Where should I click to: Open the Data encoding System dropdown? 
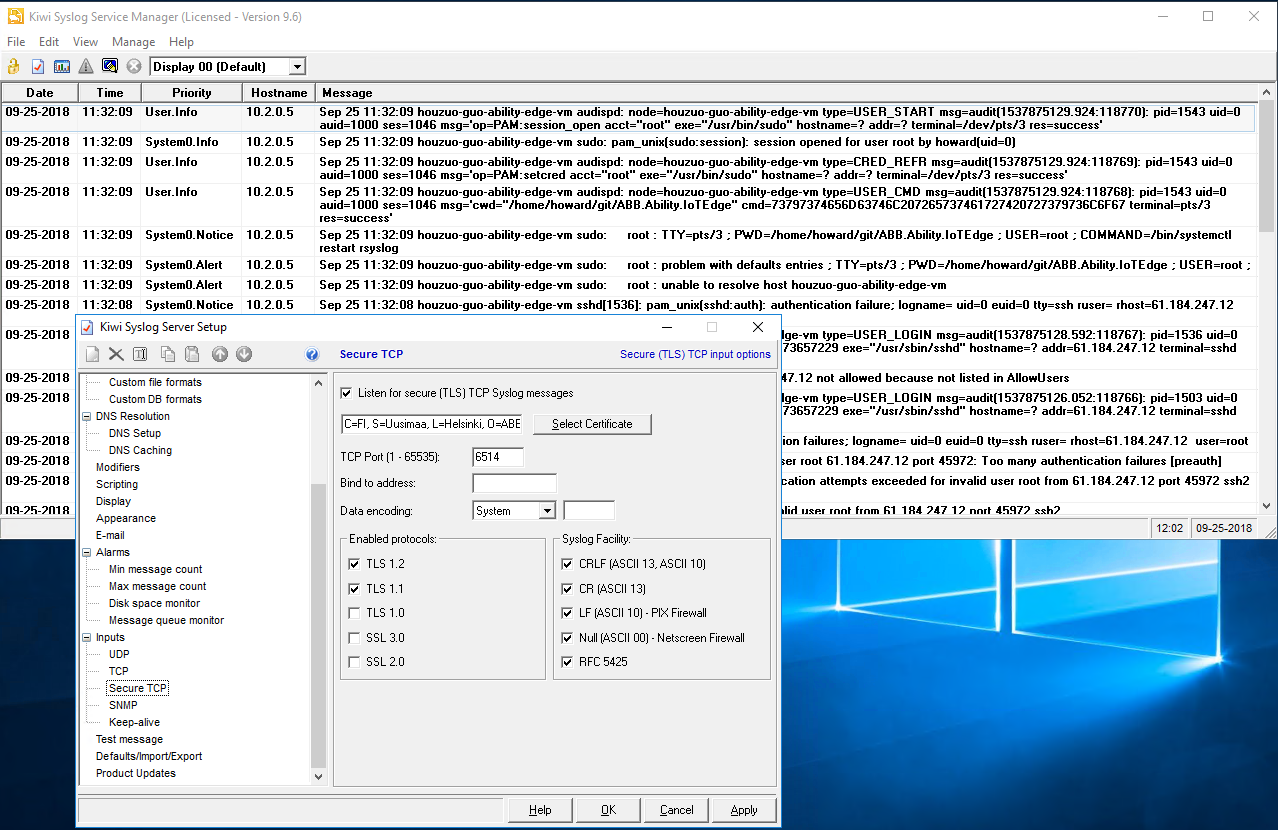546,511
